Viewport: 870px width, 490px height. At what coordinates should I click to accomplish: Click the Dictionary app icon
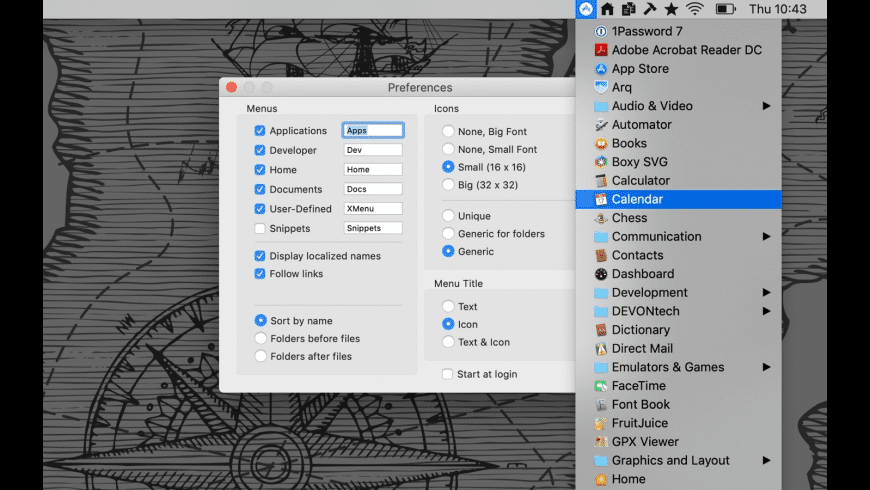(601, 330)
